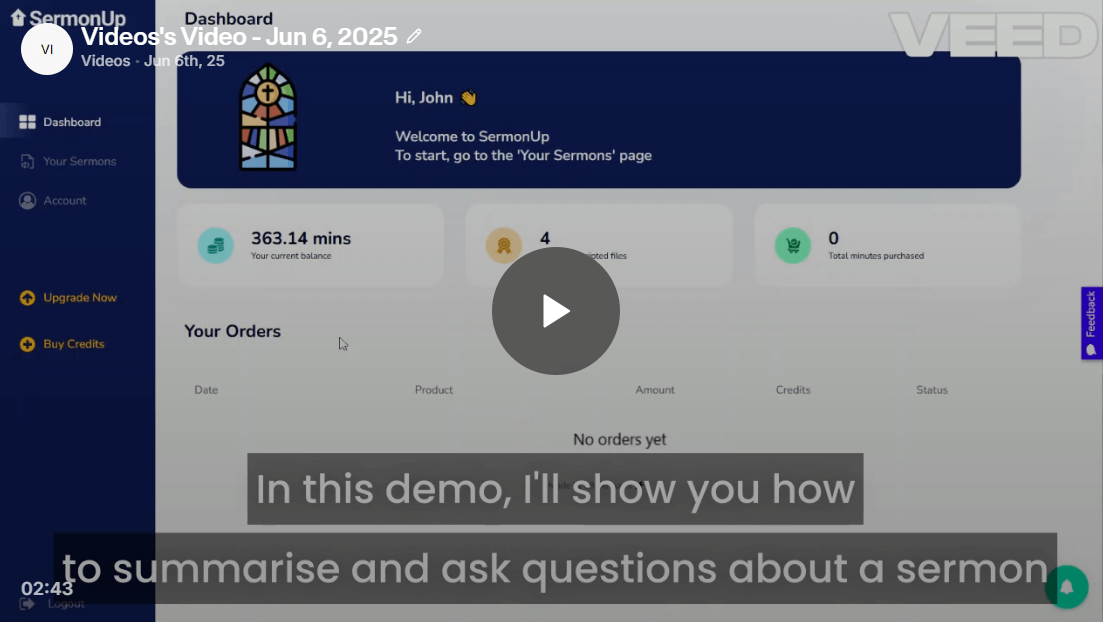Click the 'Your Orders' heading
This screenshot has width=1103, height=622.
point(232,331)
